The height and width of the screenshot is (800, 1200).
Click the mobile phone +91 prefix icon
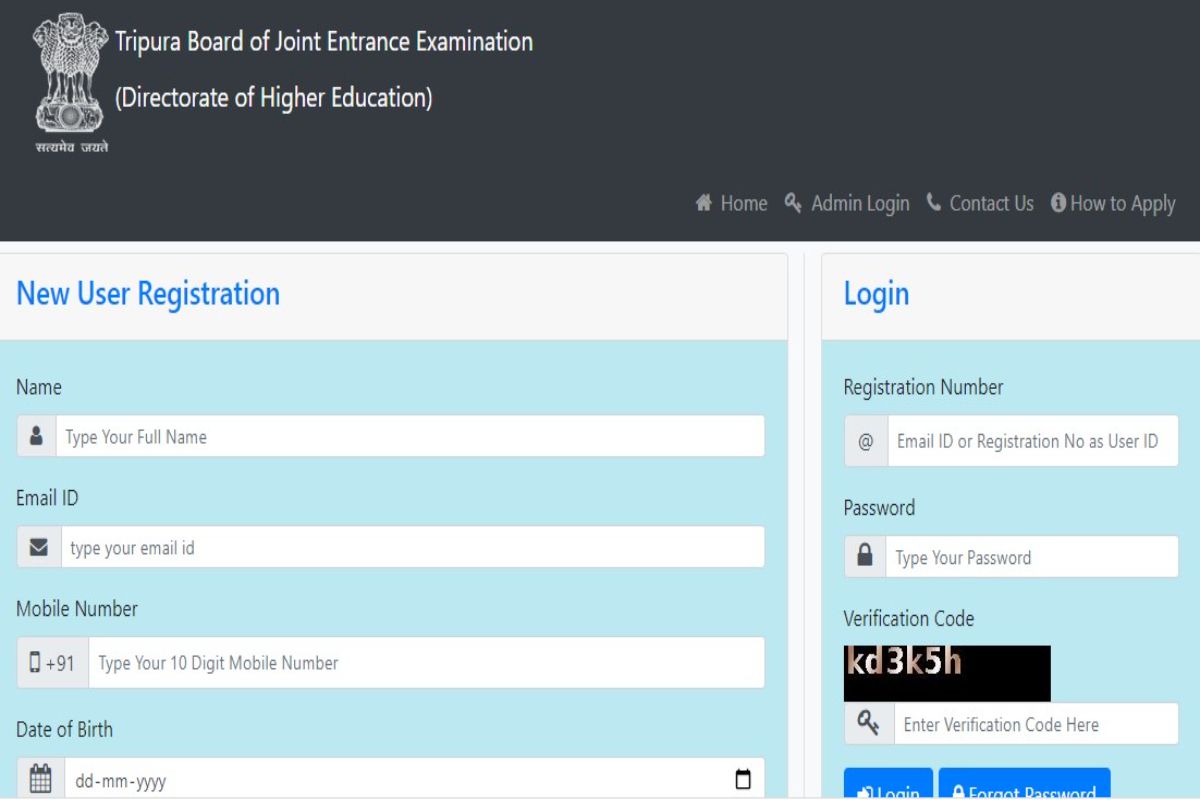52,663
